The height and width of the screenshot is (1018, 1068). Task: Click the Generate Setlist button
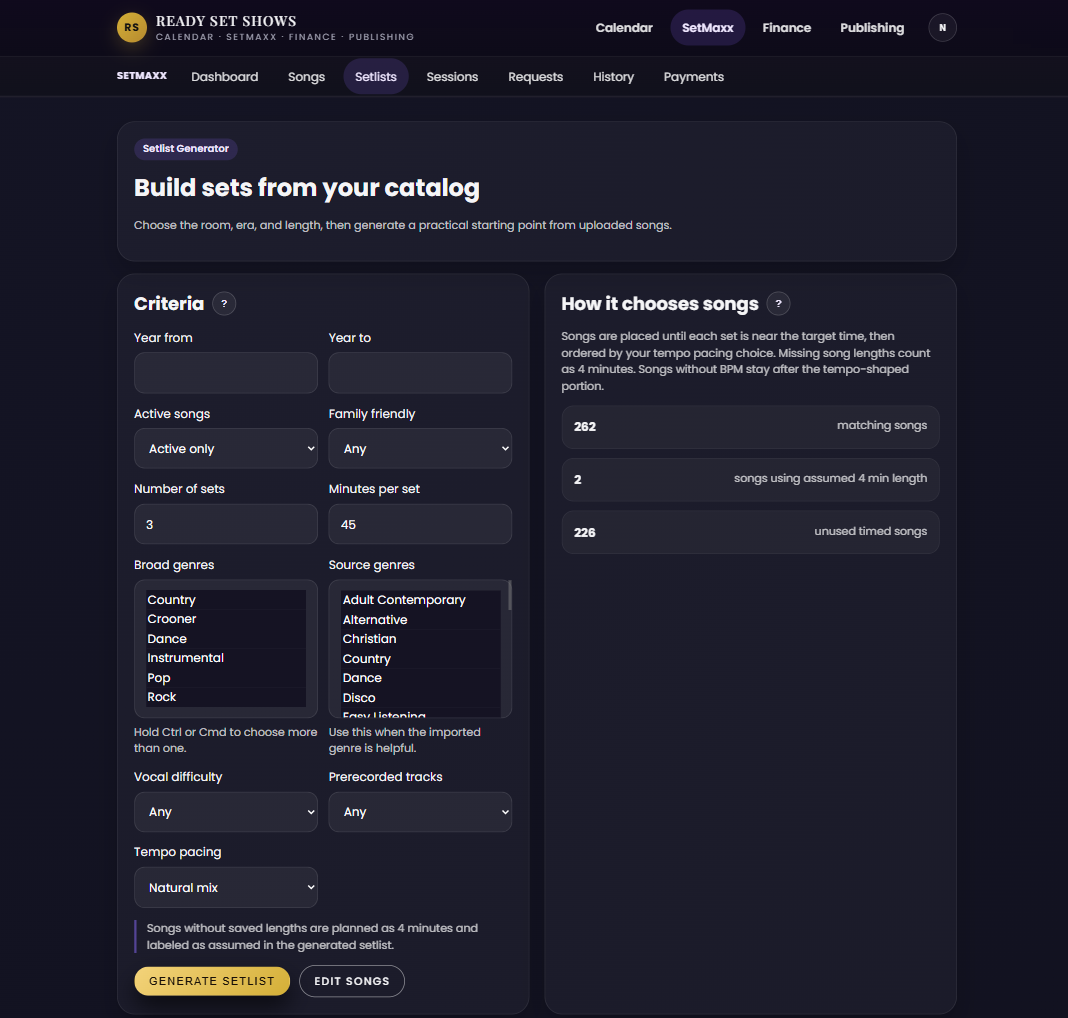[212, 981]
